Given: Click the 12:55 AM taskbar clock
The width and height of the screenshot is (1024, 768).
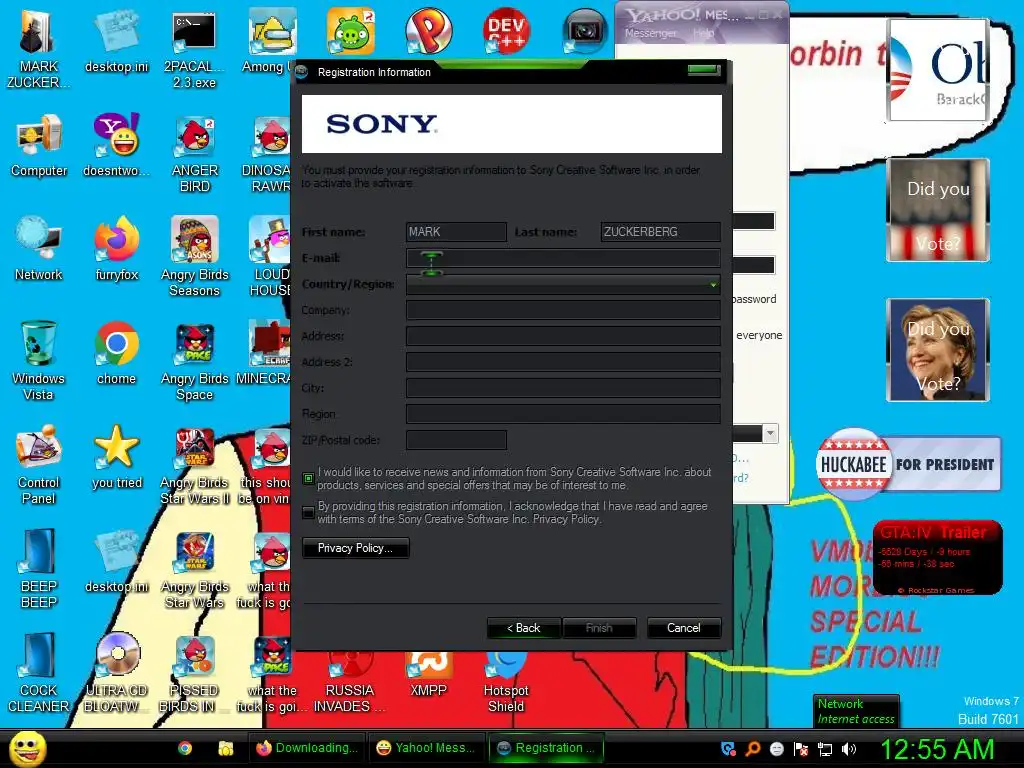Looking at the screenshot, I should click(937, 749).
